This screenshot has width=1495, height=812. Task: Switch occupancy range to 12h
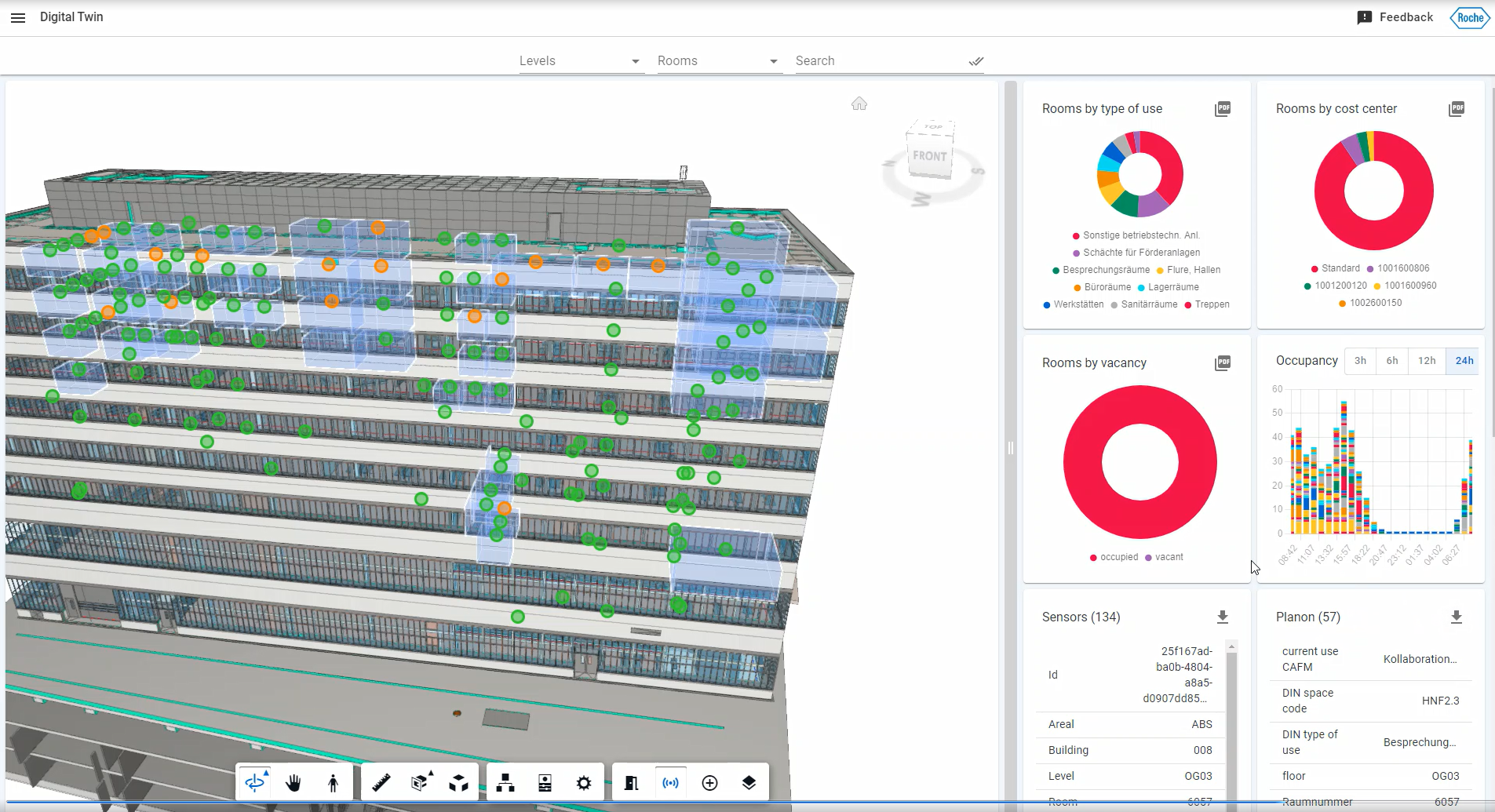click(1426, 361)
